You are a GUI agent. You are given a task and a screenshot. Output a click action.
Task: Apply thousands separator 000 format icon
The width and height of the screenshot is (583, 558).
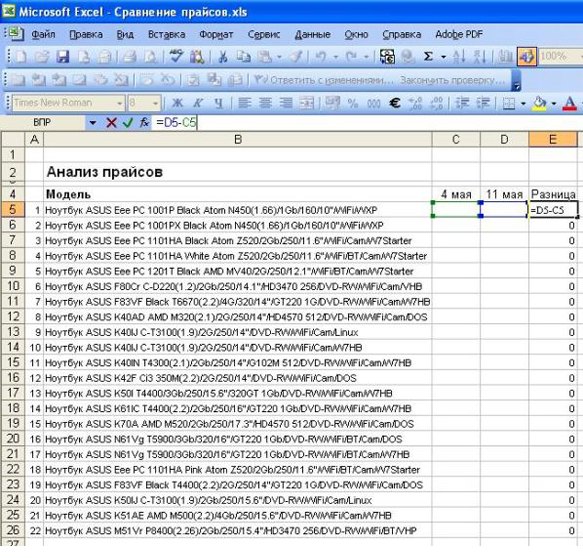[373, 103]
